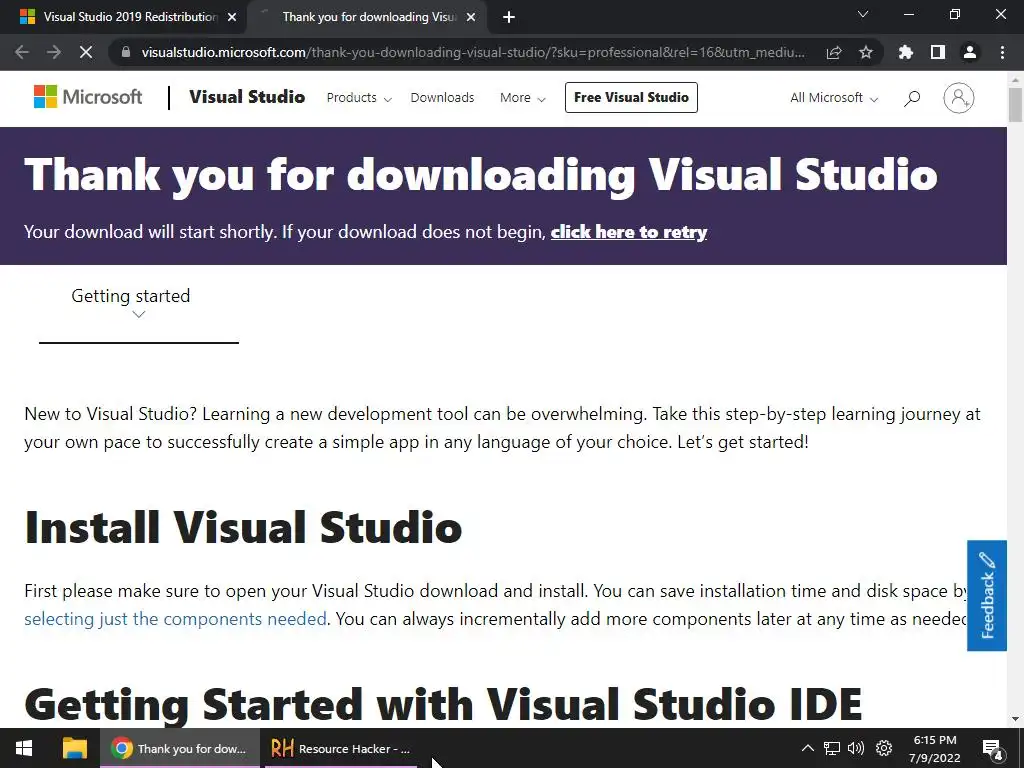Open Chrome three-dot menu
1024x768 pixels.
pos(1002,52)
